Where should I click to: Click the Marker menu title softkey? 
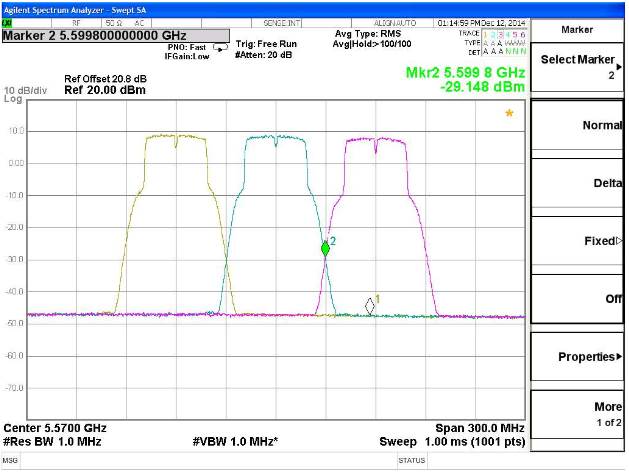(577, 30)
